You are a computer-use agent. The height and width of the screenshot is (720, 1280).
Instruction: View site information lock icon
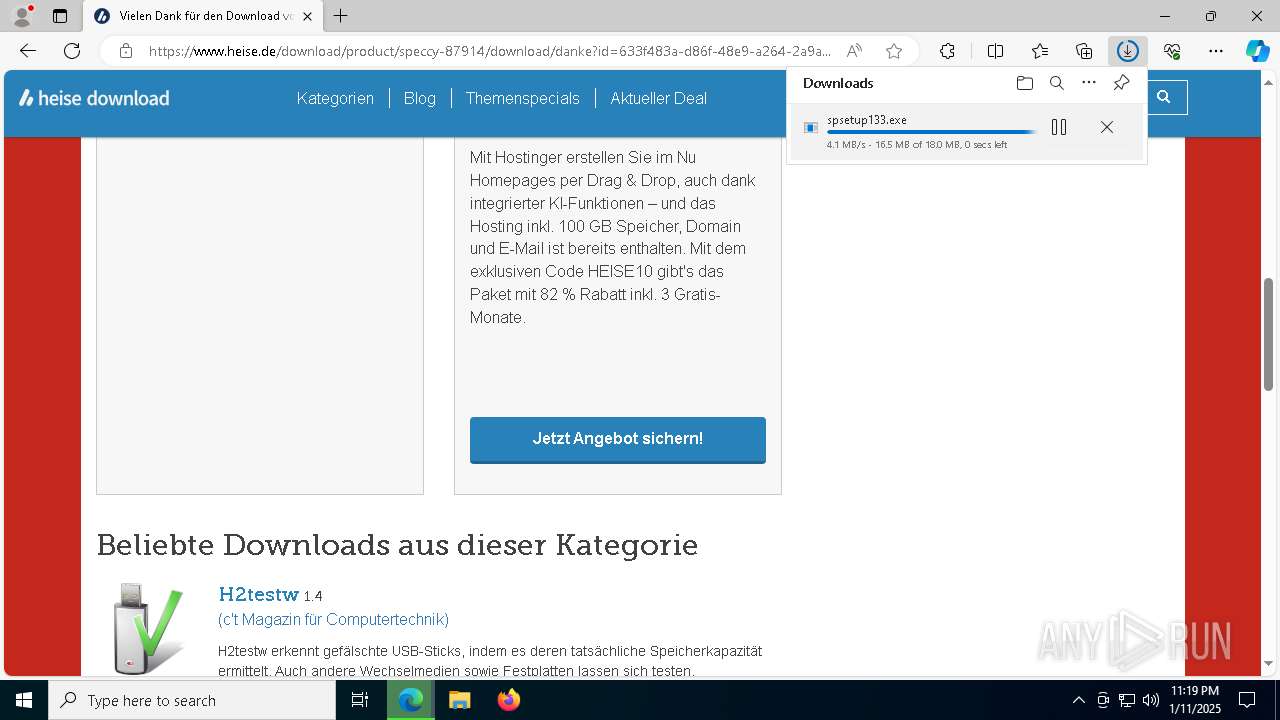(x=125, y=51)
